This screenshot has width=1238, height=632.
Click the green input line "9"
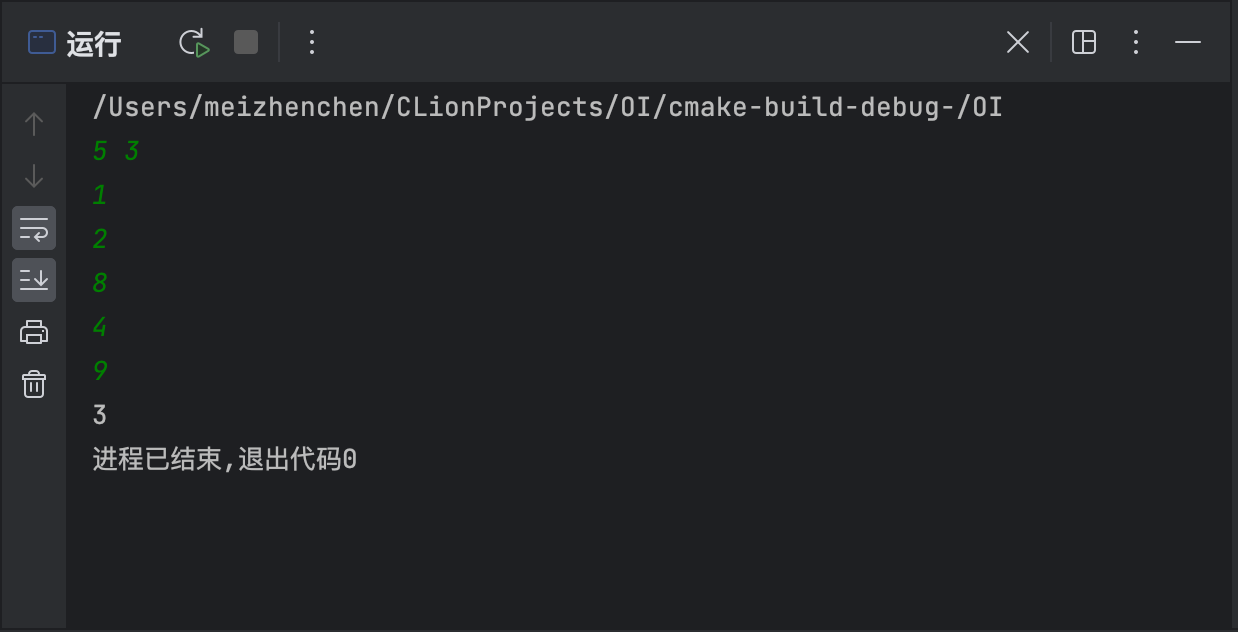coord(99,371)
